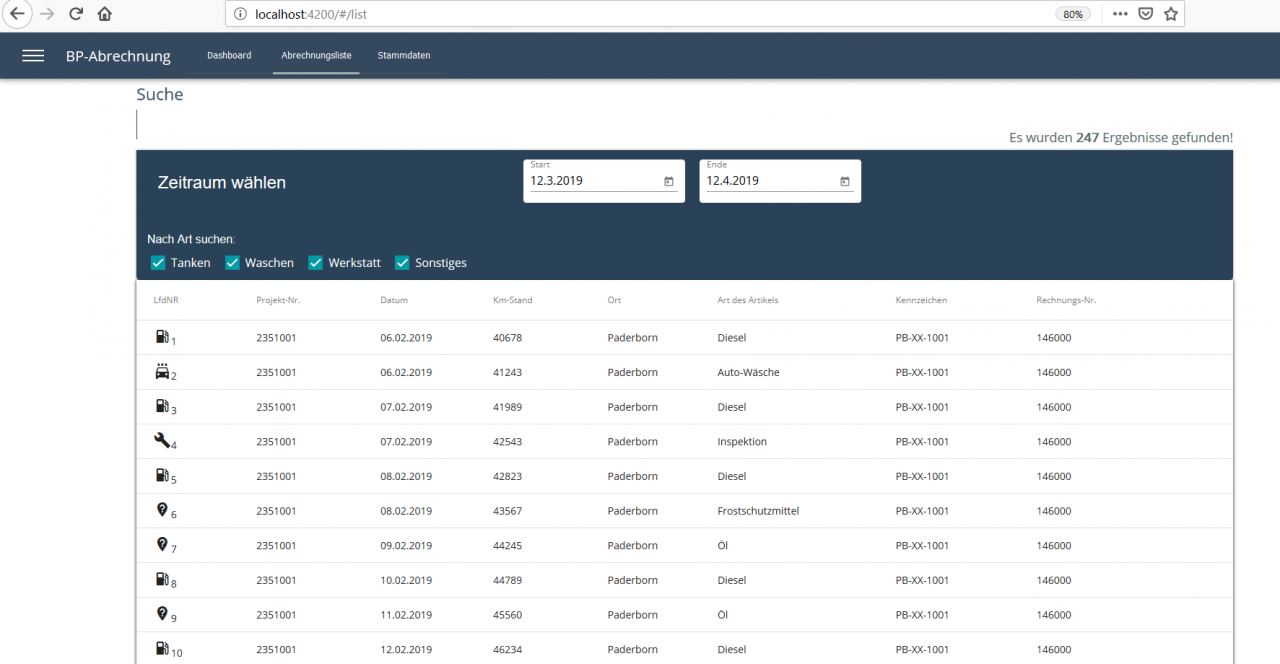The height and width of the screenshot is (664, 1280).
Task: Open the page actions three-dot menu
Action: pyautogui.click(x=1120, y=14)
